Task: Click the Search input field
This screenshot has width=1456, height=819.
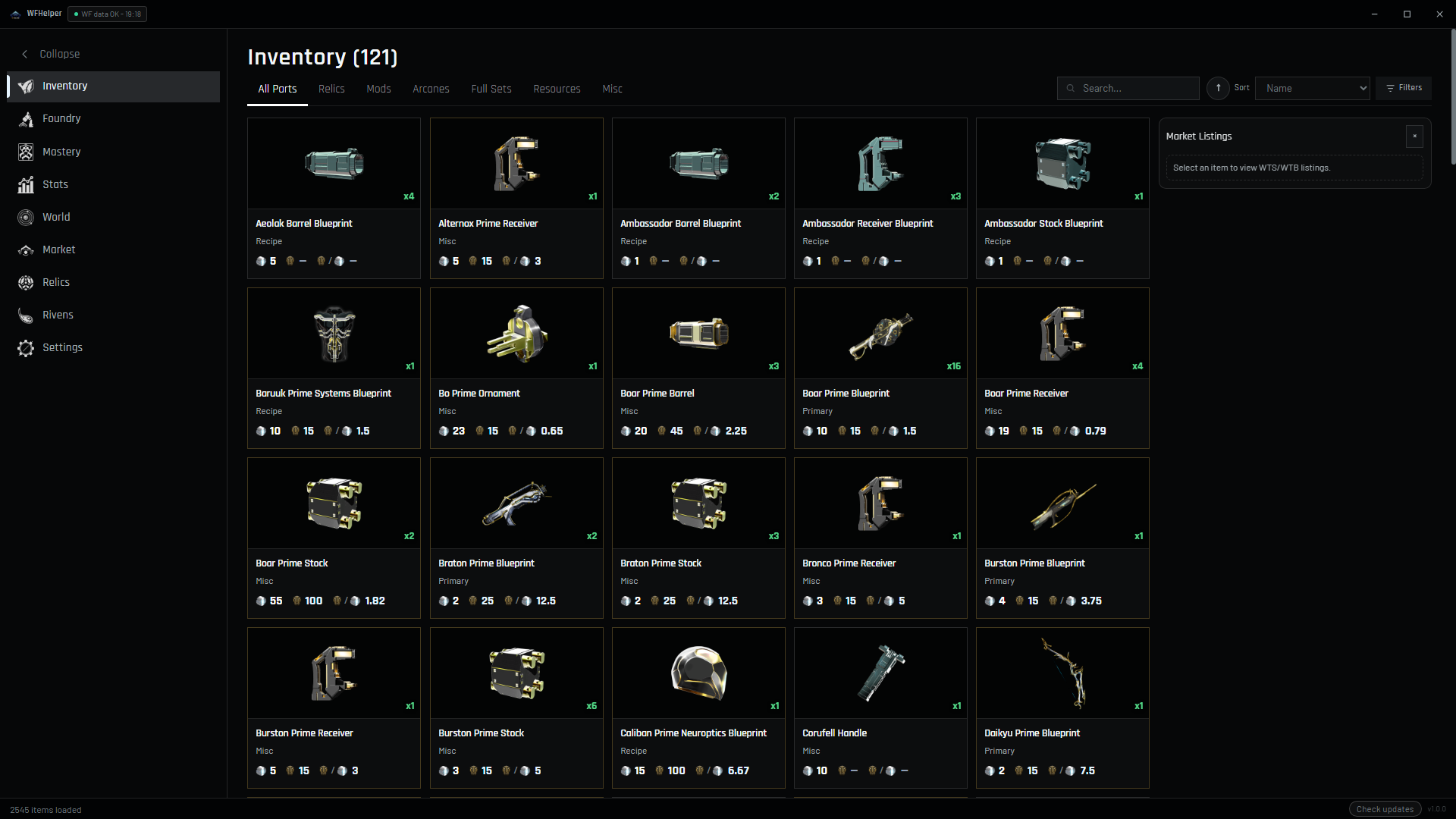Action: pos(1128,88)
